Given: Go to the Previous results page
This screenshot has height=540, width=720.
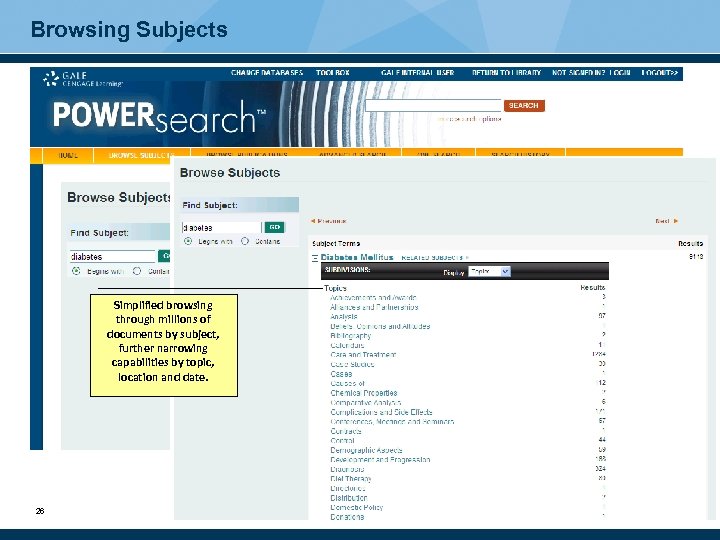Looking at the screenshot, I should pos(328,221).
